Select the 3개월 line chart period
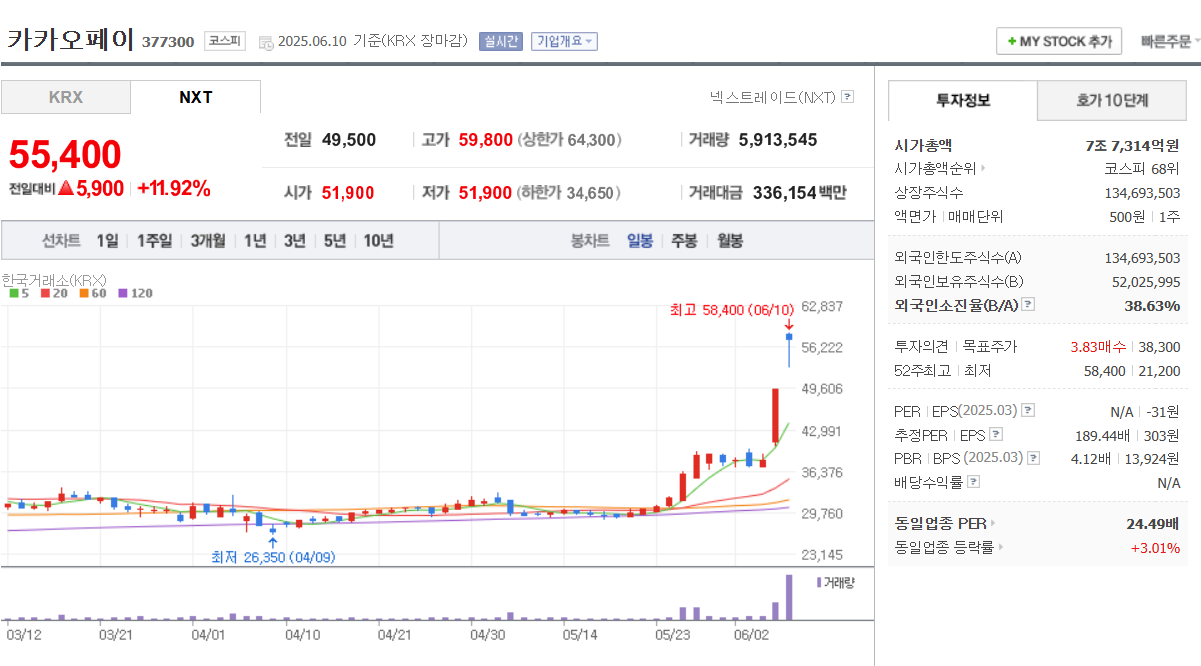This screenshot has height=666, width=1201. (207, 241)
